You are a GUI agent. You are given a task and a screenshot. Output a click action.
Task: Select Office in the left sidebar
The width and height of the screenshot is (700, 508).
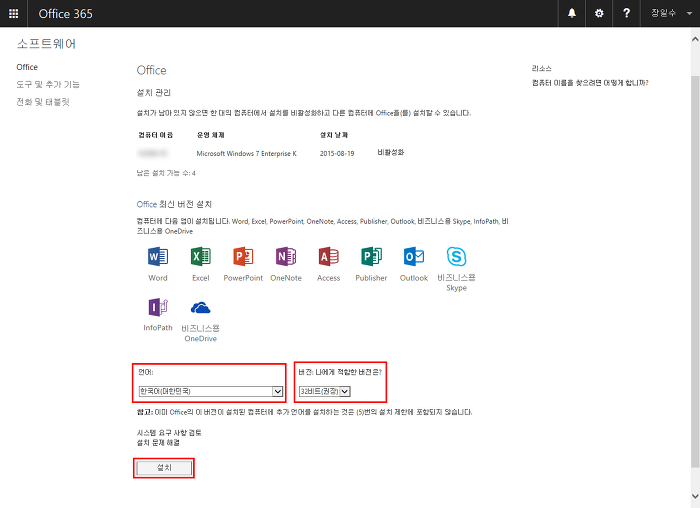pos(27,67)
